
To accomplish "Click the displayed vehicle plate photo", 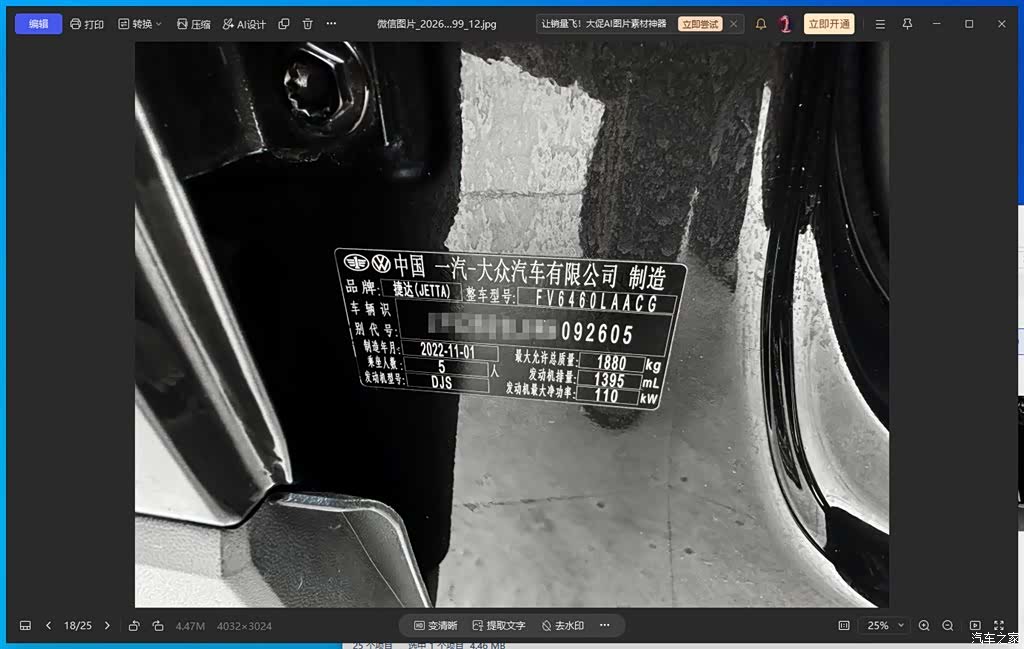I will [511, 324].
